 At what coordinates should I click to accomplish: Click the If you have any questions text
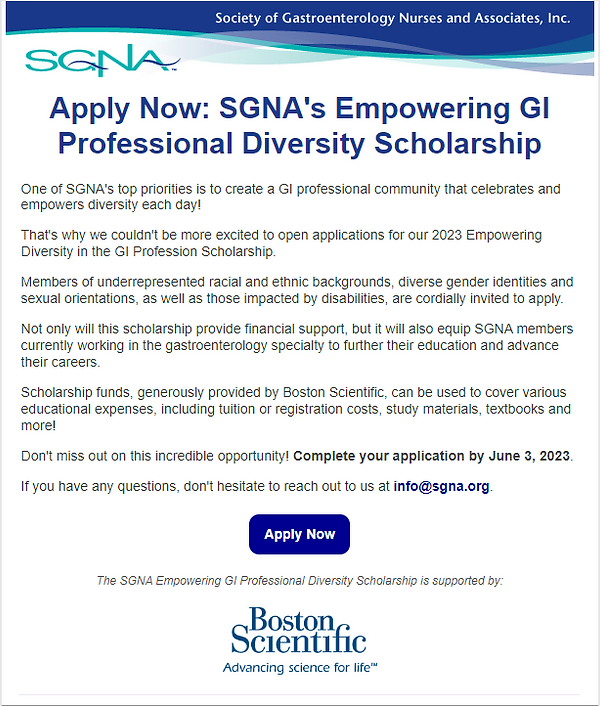pos(200,487)
